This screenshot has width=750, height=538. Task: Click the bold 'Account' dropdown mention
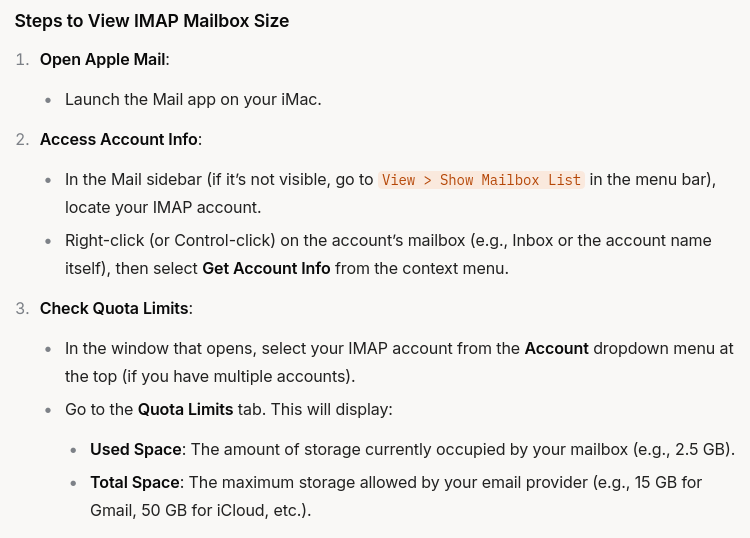coord(556,348)
